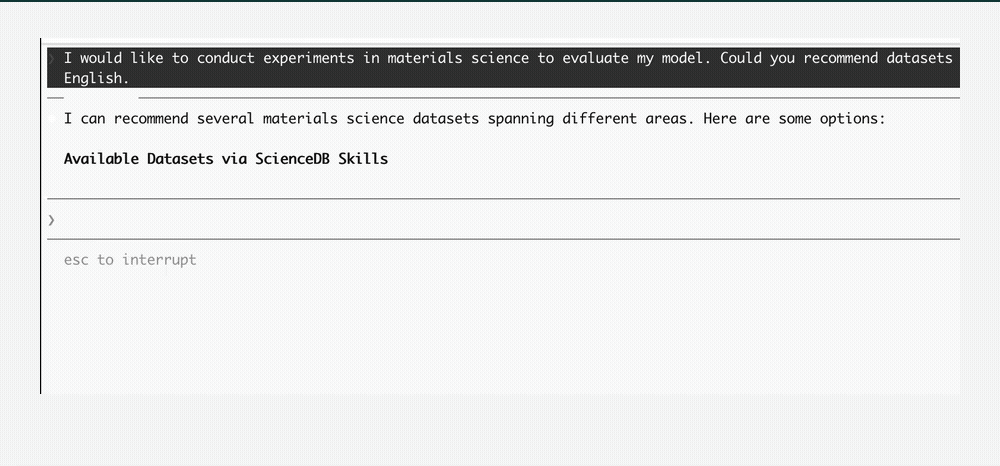The image size is (1000, 466).
Task: Click the horizontal divider above the input prompt
Action: [x=503, y=199]
